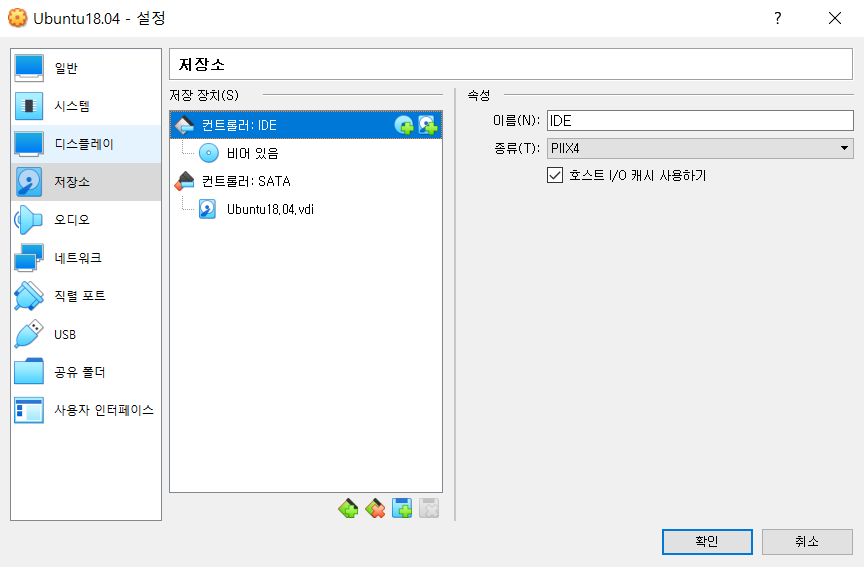Confirm settings with 확인 button
The height and width of the screenshot is (567, 864).
pos(707,542)
